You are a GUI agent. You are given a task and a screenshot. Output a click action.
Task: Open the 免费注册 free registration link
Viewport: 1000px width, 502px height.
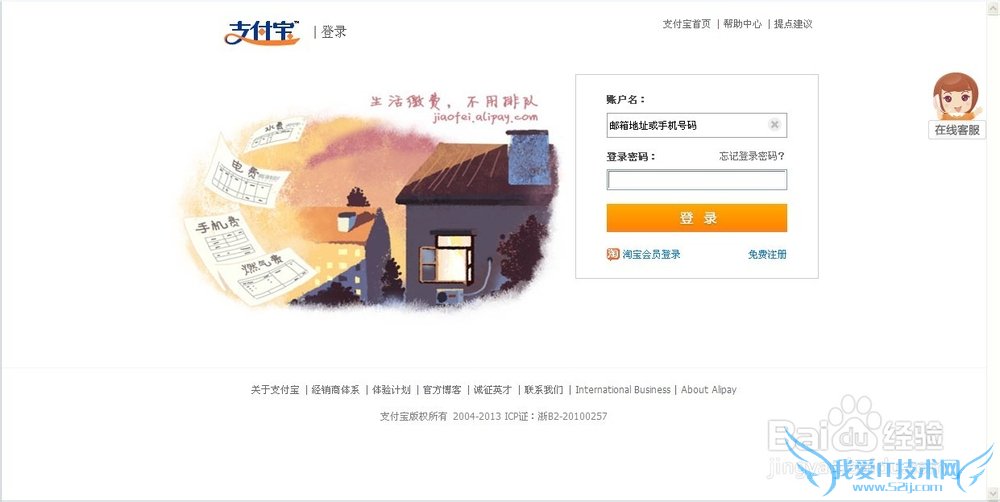coord(767,255)
